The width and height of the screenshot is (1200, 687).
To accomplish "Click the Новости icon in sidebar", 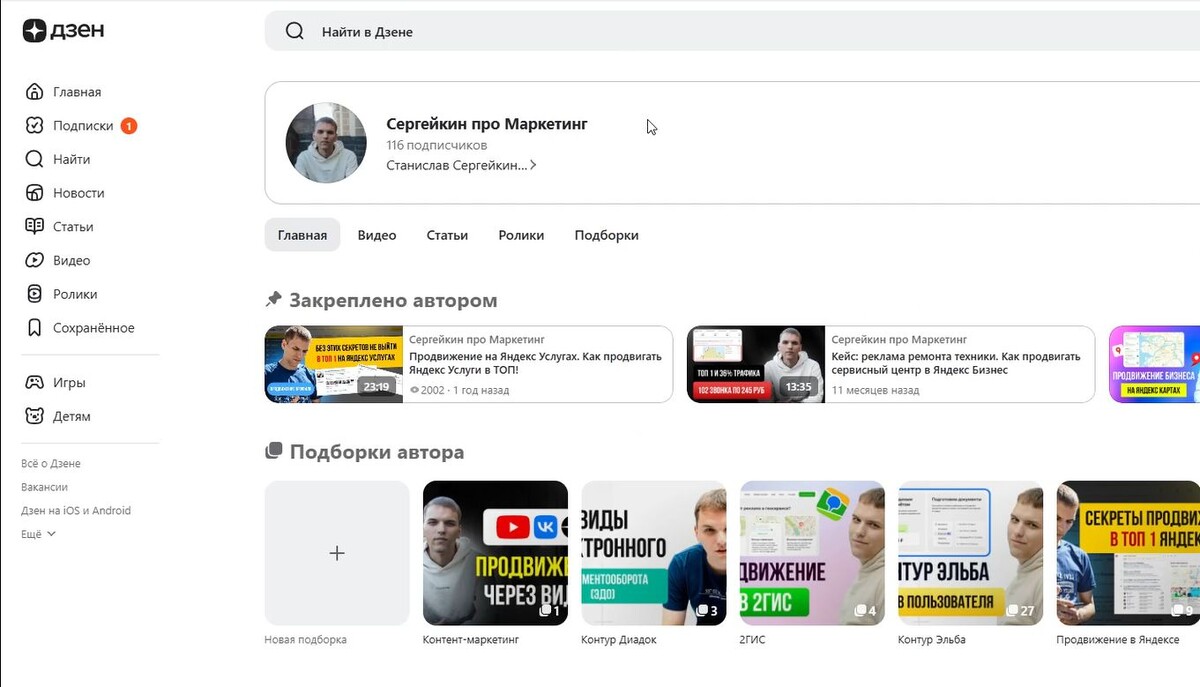I will coord(35,193).
